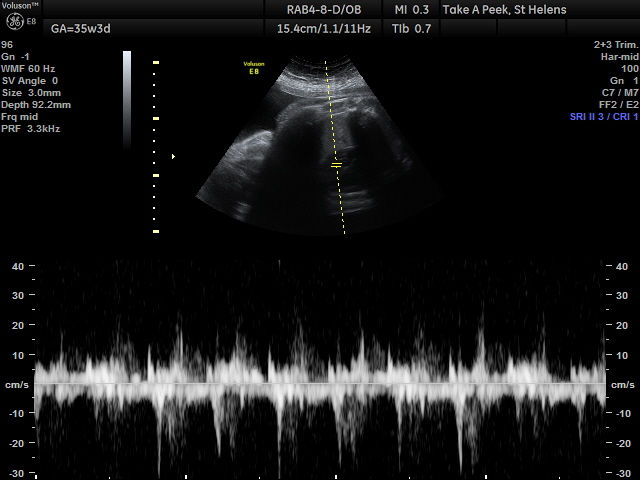Click the TIb 0.7 value
The height and width of the screenshot is (480, 640).
(411, 29)
